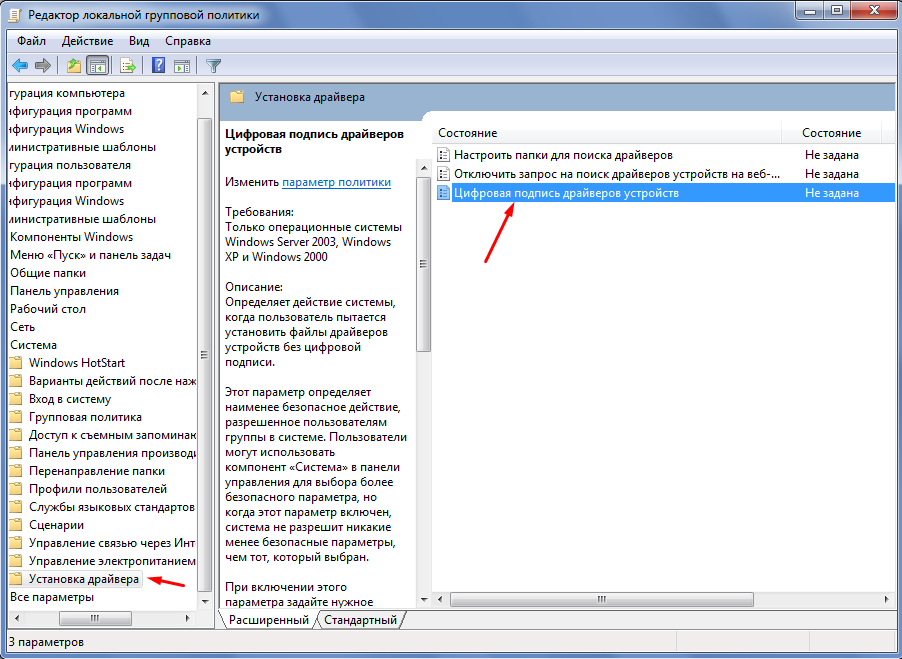Click folder icon beside Профили пользователей

click(16, 489)
